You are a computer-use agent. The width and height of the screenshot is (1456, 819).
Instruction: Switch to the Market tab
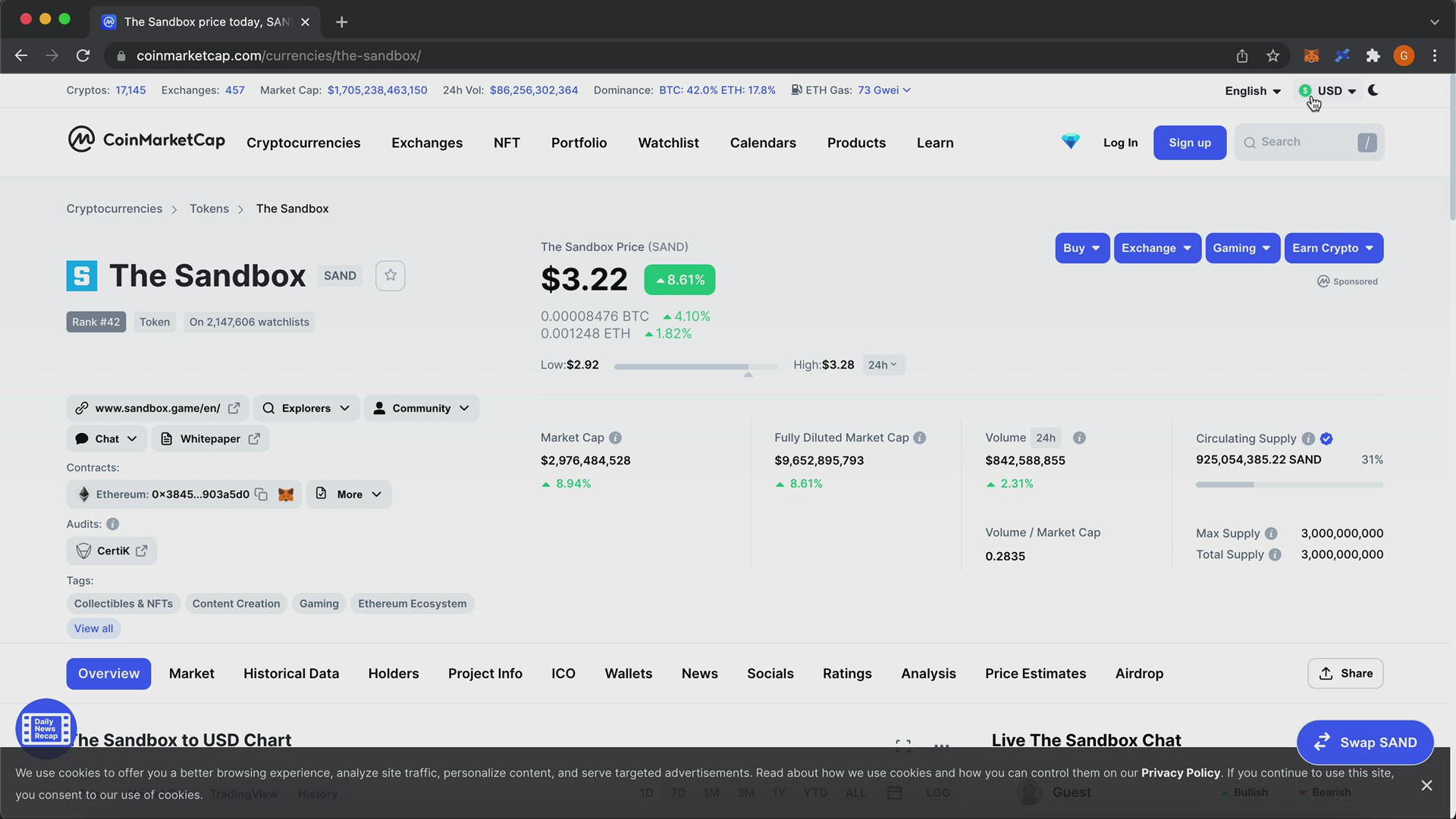[192, 673]
